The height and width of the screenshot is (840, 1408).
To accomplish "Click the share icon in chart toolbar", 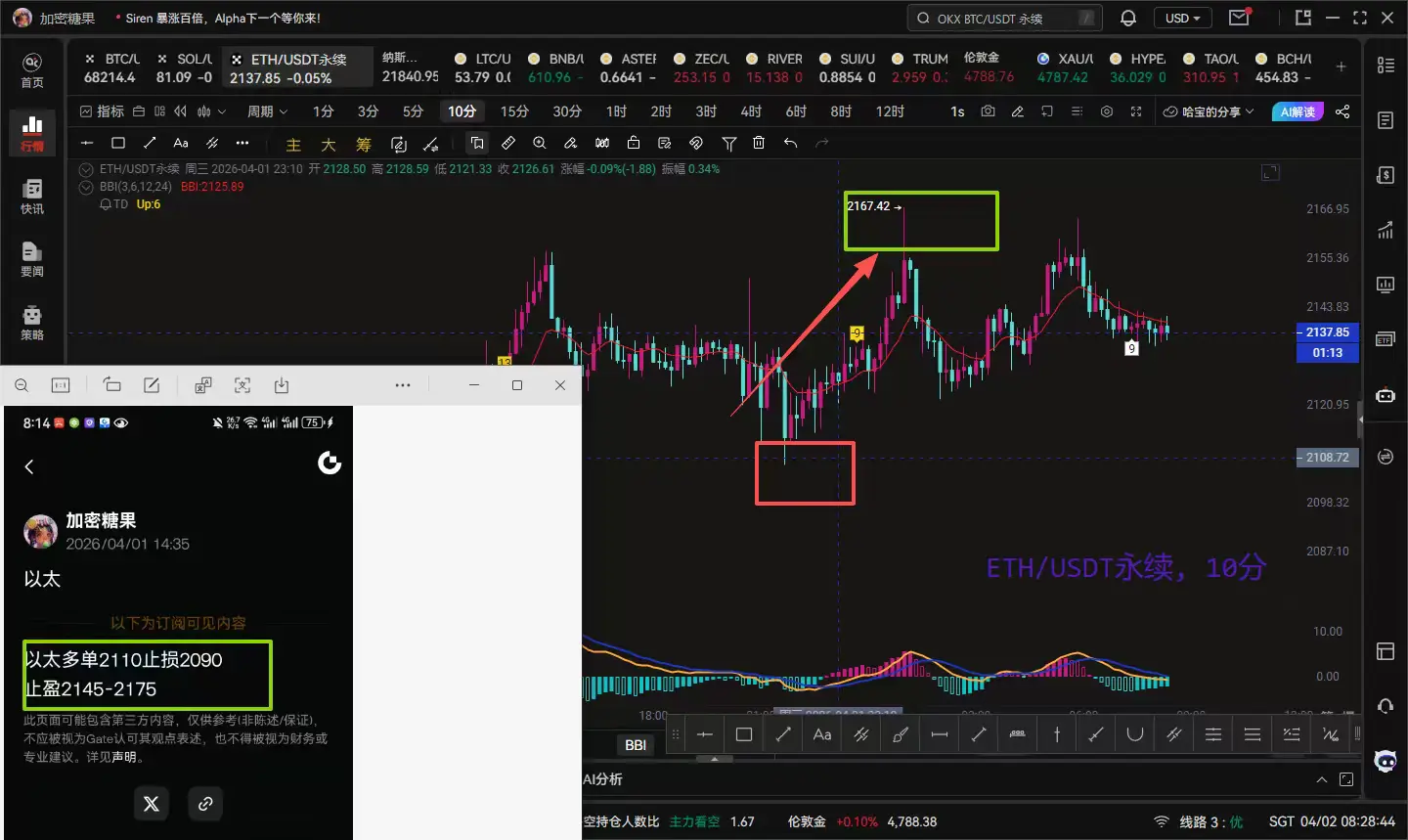I will 1342,111.
